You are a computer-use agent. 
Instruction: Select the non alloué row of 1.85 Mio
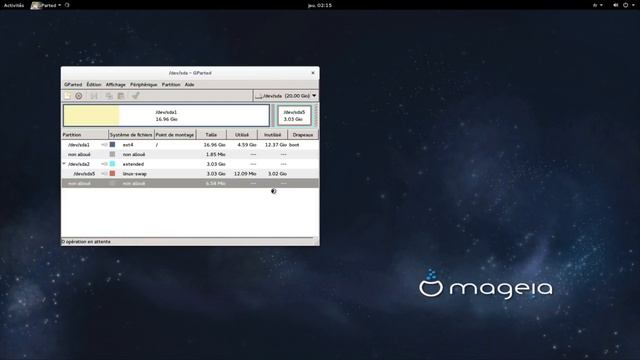[x=190, y=154]
